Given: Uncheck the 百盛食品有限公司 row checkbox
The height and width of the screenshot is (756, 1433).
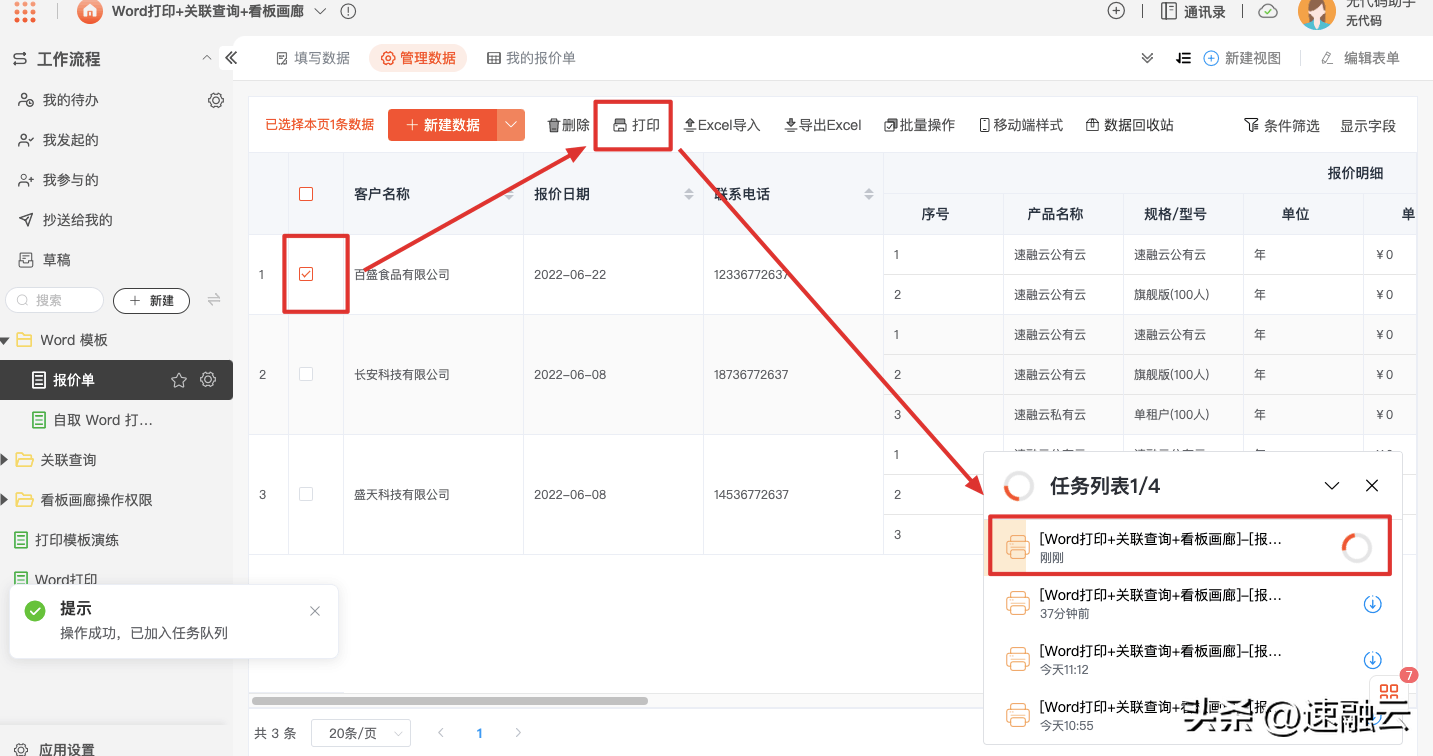Looking at the screenshot, I should pos(306,274).
